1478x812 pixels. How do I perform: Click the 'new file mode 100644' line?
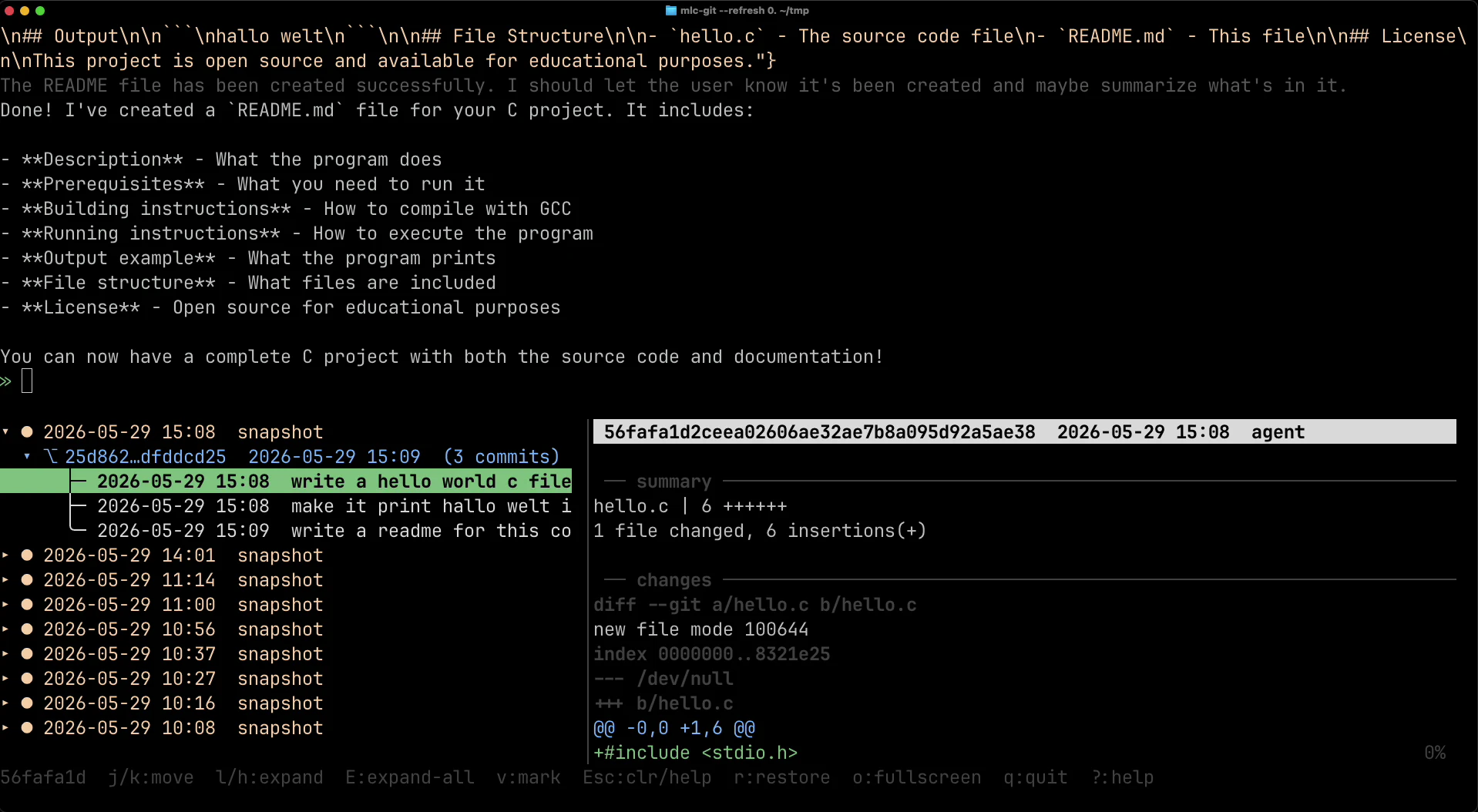coord(701,629)
